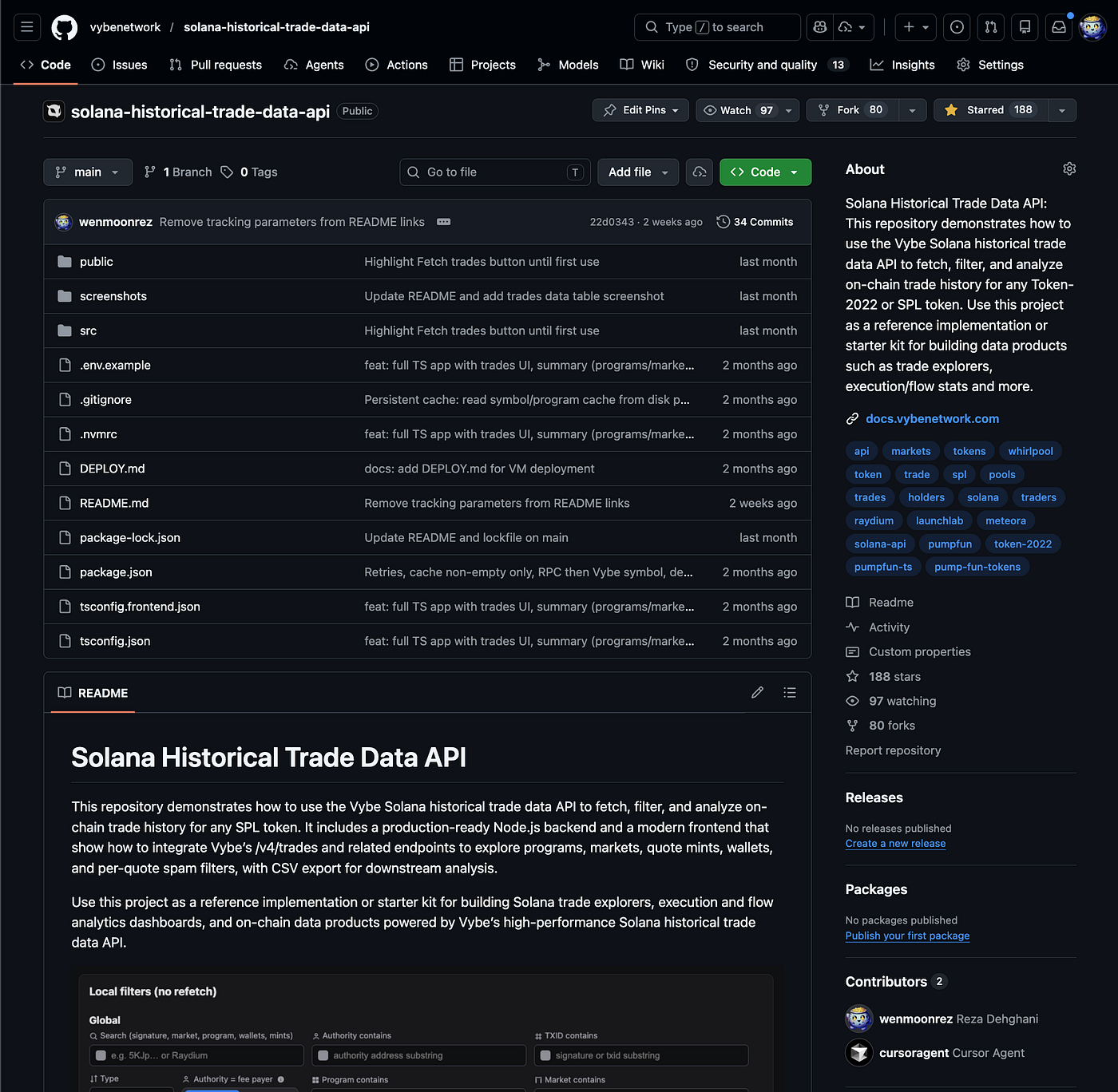This screenshot has height=1092, width=1118.
Task: Fork the repository
Action: coord(853,110)
